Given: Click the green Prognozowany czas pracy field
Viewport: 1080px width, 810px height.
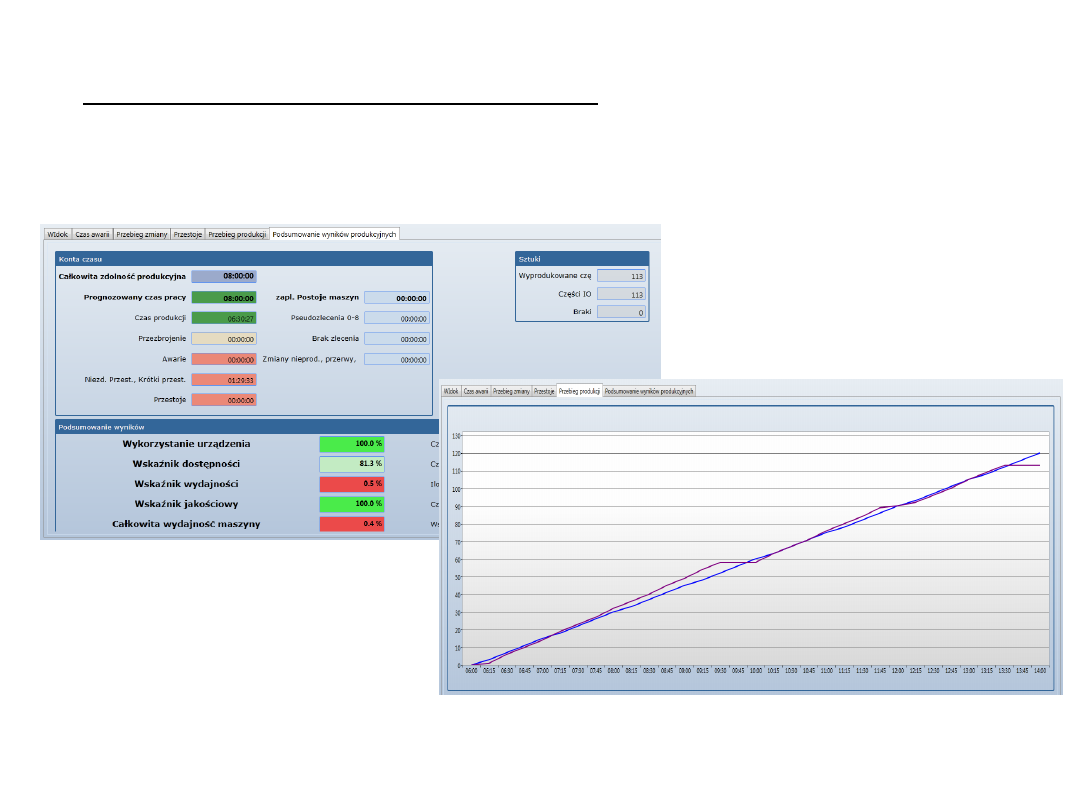Looking at the screenshot, I should coord(223,297).
